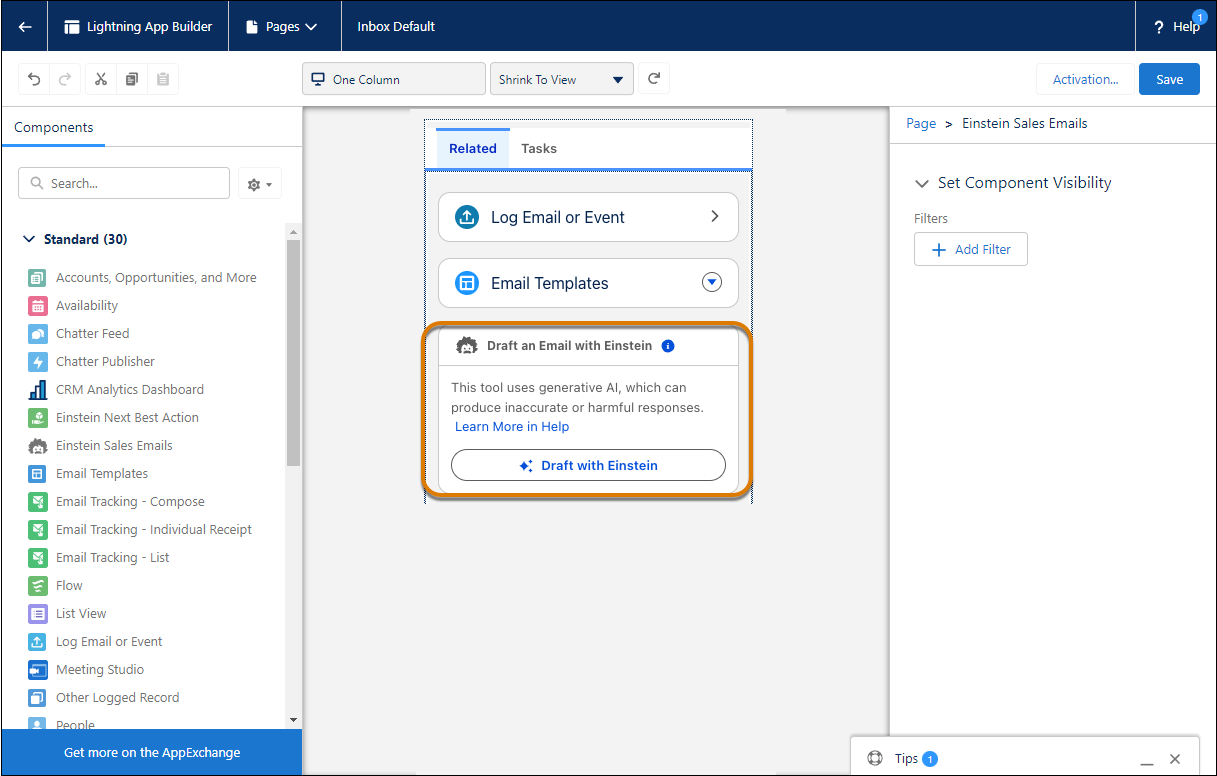Viewport: 1217px width, 776px height.
Task: Expand the Email Templates dropdown arrow on canvas
Action: (712, 283)
